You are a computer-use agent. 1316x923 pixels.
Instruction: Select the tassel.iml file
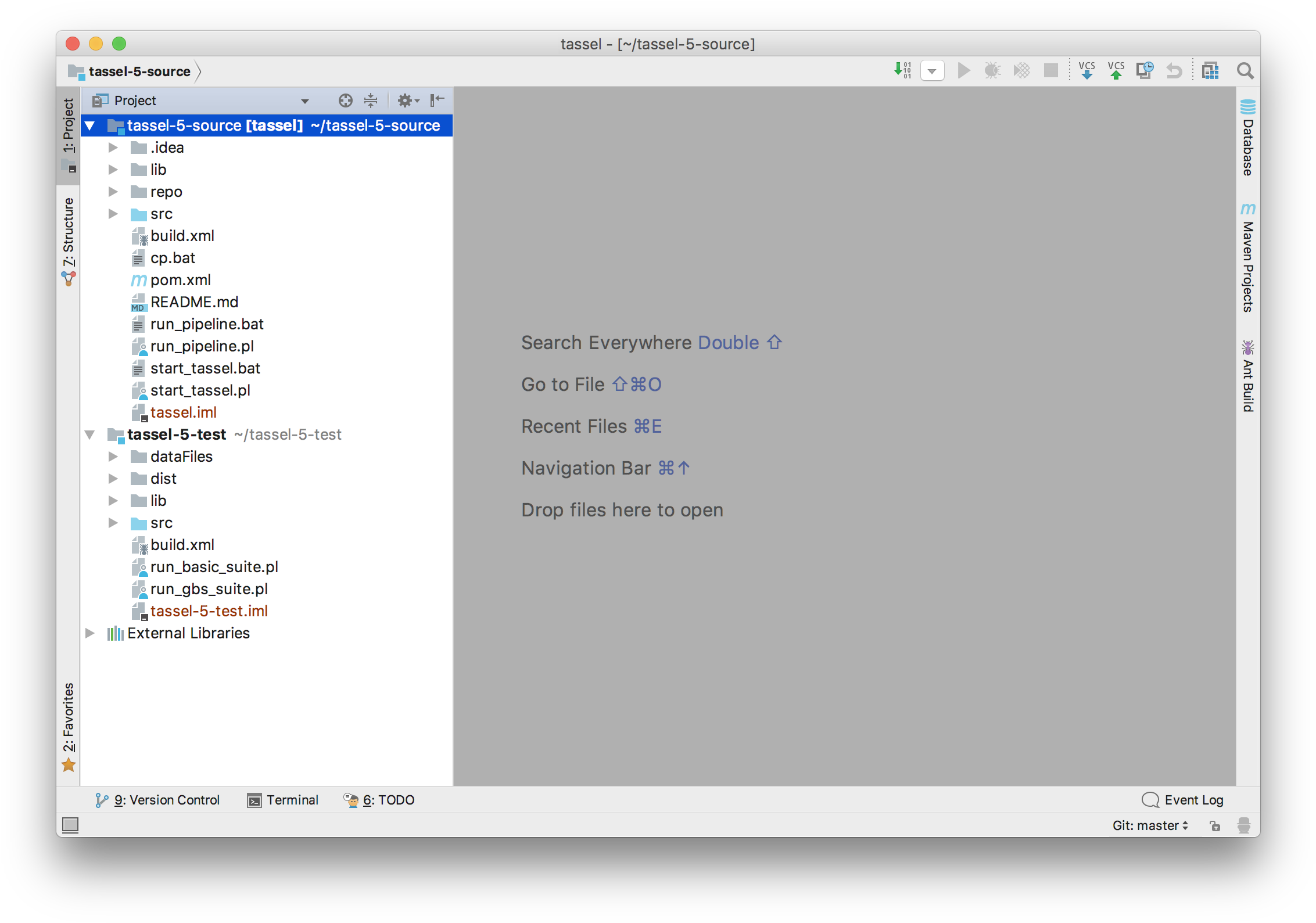[183, 412]
